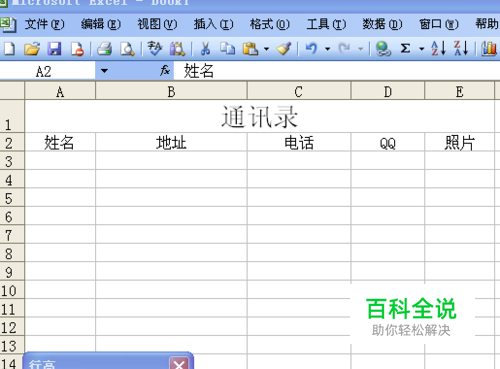500x369 pixels.
Task: Print the sheet using the printer icon
Action: click(104, 49)
